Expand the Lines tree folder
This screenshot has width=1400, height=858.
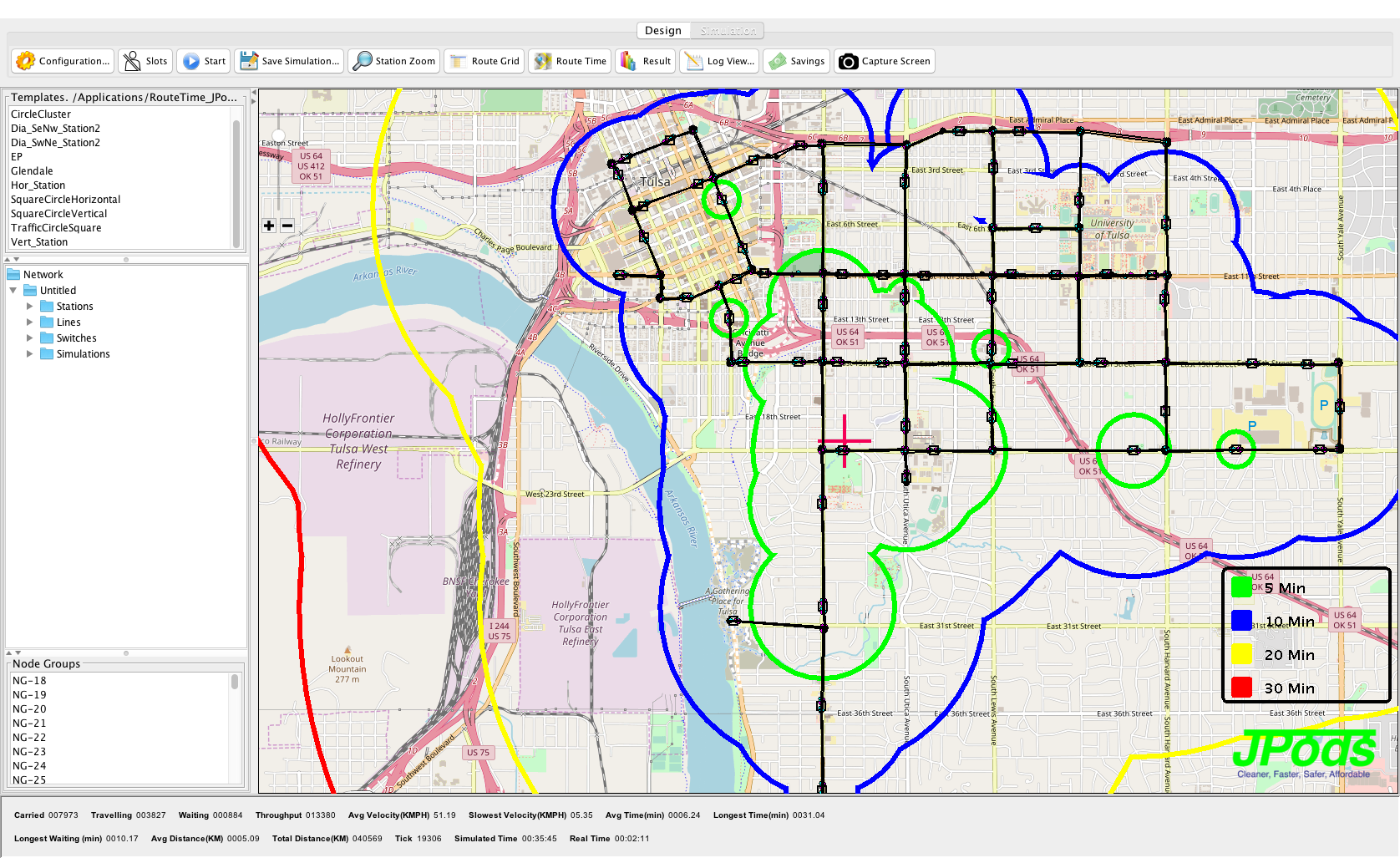pyautogui.click(x=30, y=322)
